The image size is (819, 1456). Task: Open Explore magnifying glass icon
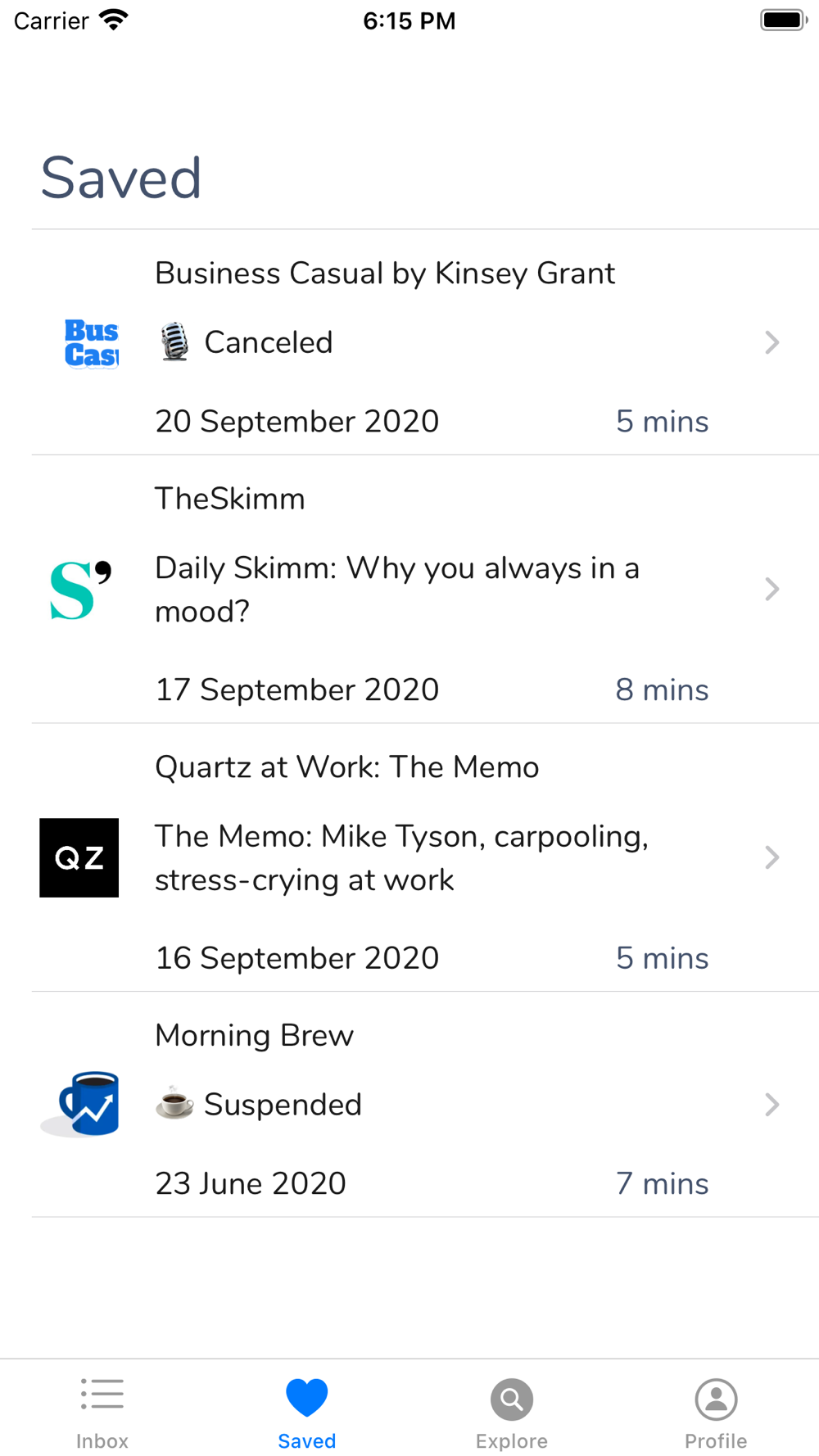click(x=512, y=1399)
